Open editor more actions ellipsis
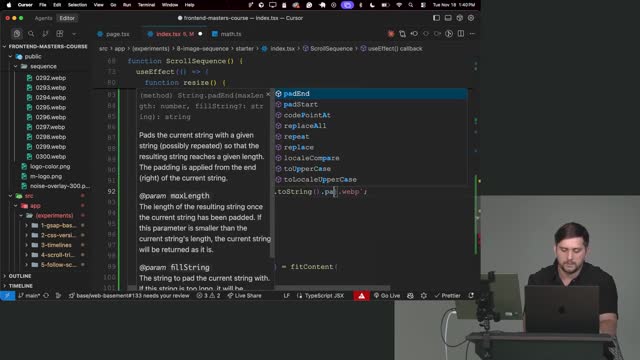 (x=472, y=34)
